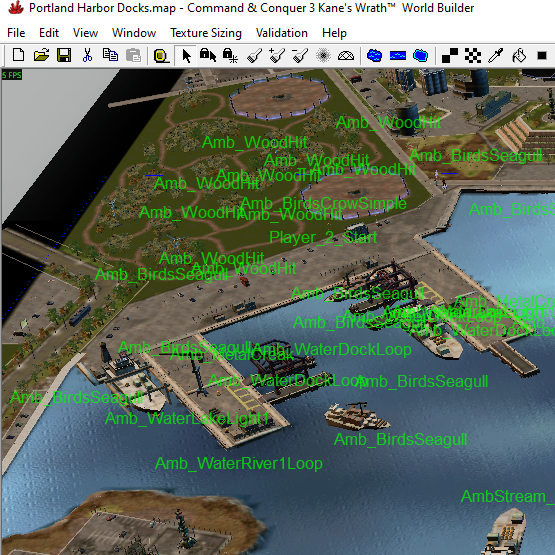Click the small gunboat in the harbor water
This screenshot has width=555, height=555.
[x=357, y=416]
